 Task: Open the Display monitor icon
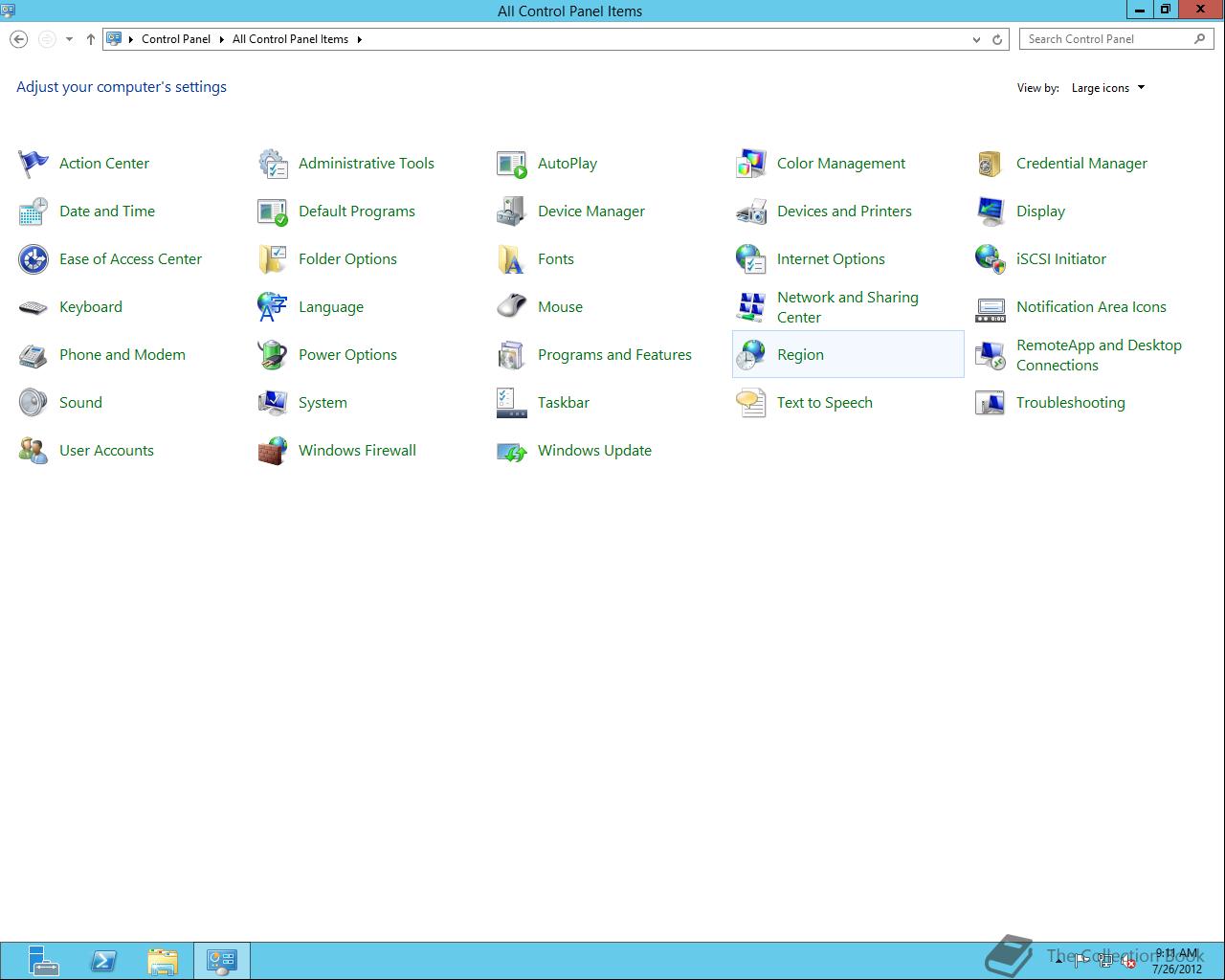[991, 212]
